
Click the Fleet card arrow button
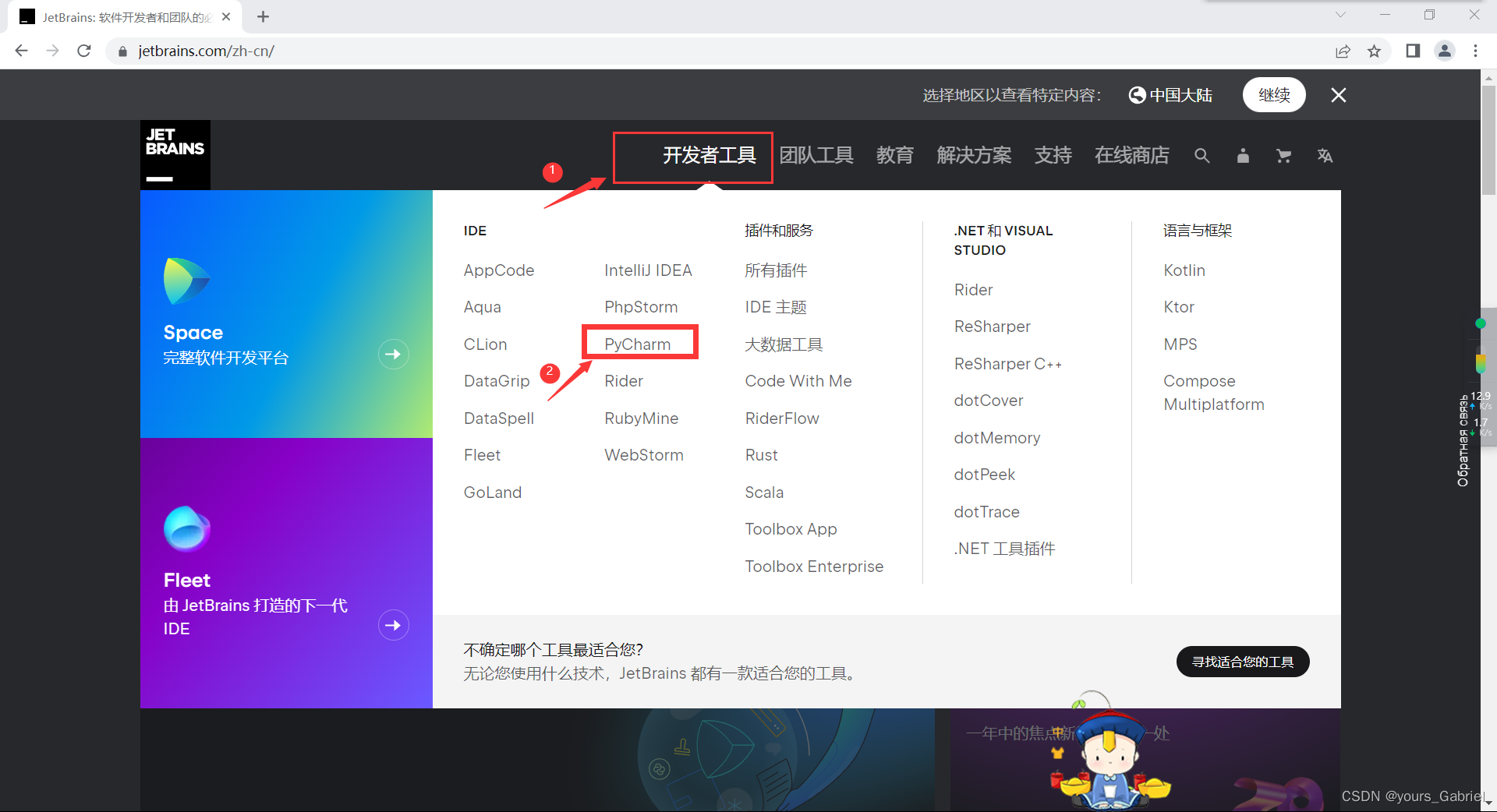(x=394, y=625)
